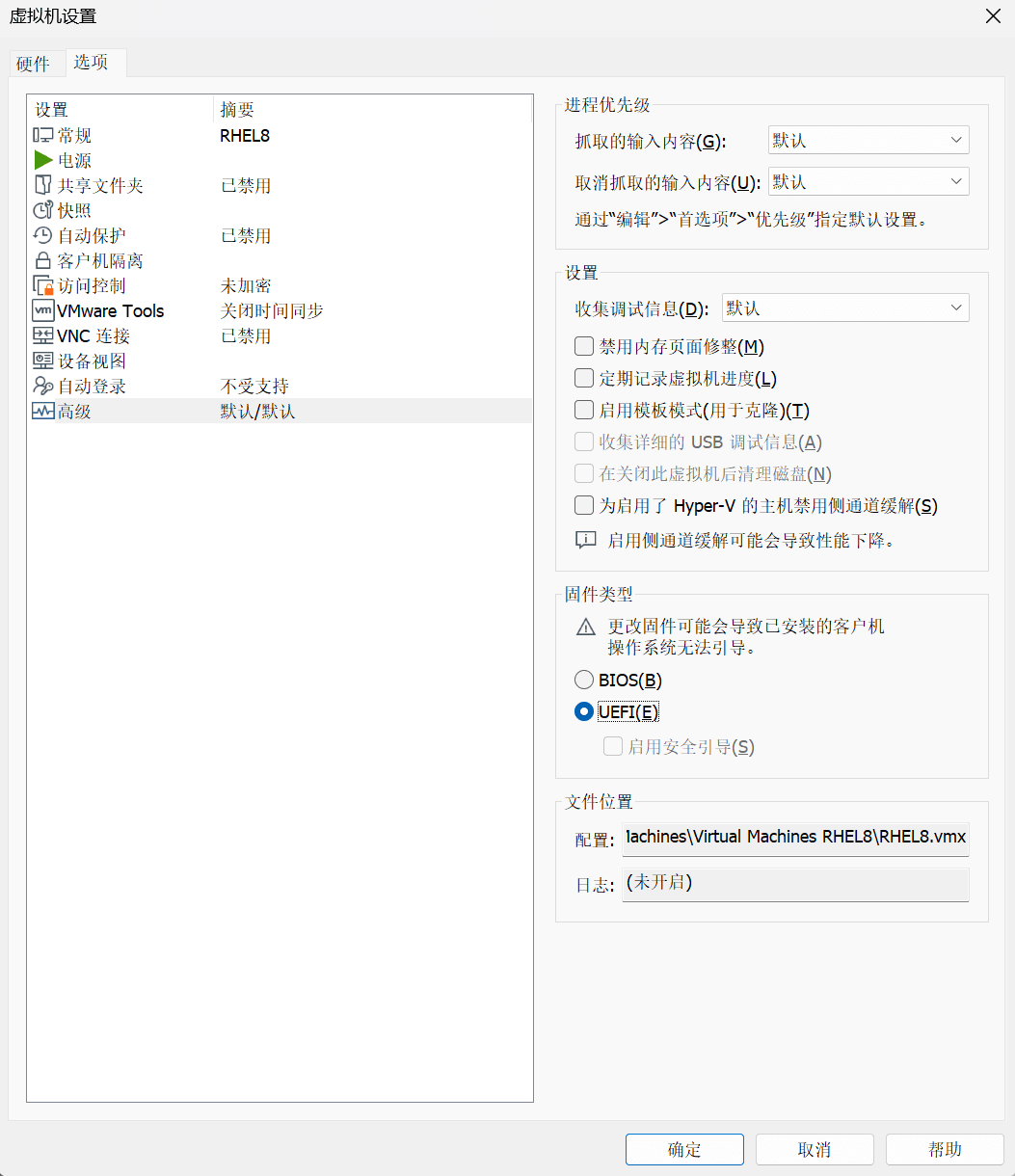The image size is (1015, 1176).
Task: Select the 快照 row label
Action: click(75, 211)
